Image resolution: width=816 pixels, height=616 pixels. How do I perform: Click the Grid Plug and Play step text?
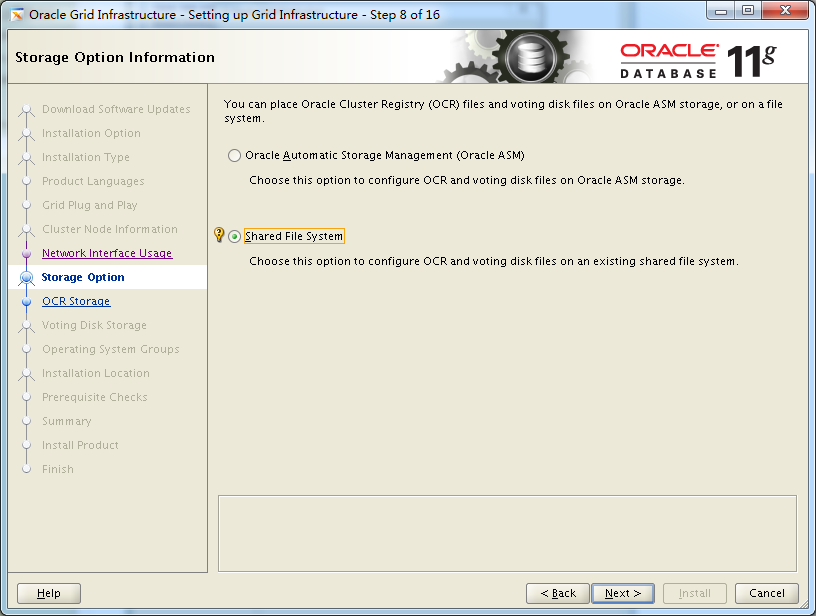click(x=90, y=205)
